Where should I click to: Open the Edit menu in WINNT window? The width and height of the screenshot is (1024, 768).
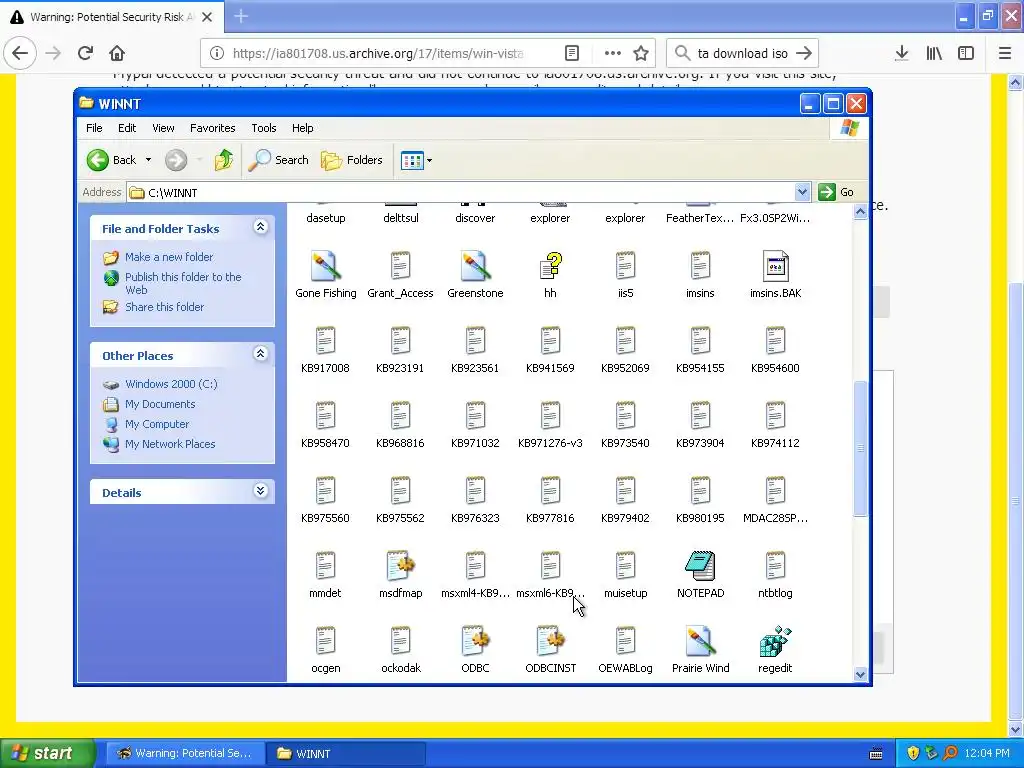pyautogui.click(x=127, y=128)
